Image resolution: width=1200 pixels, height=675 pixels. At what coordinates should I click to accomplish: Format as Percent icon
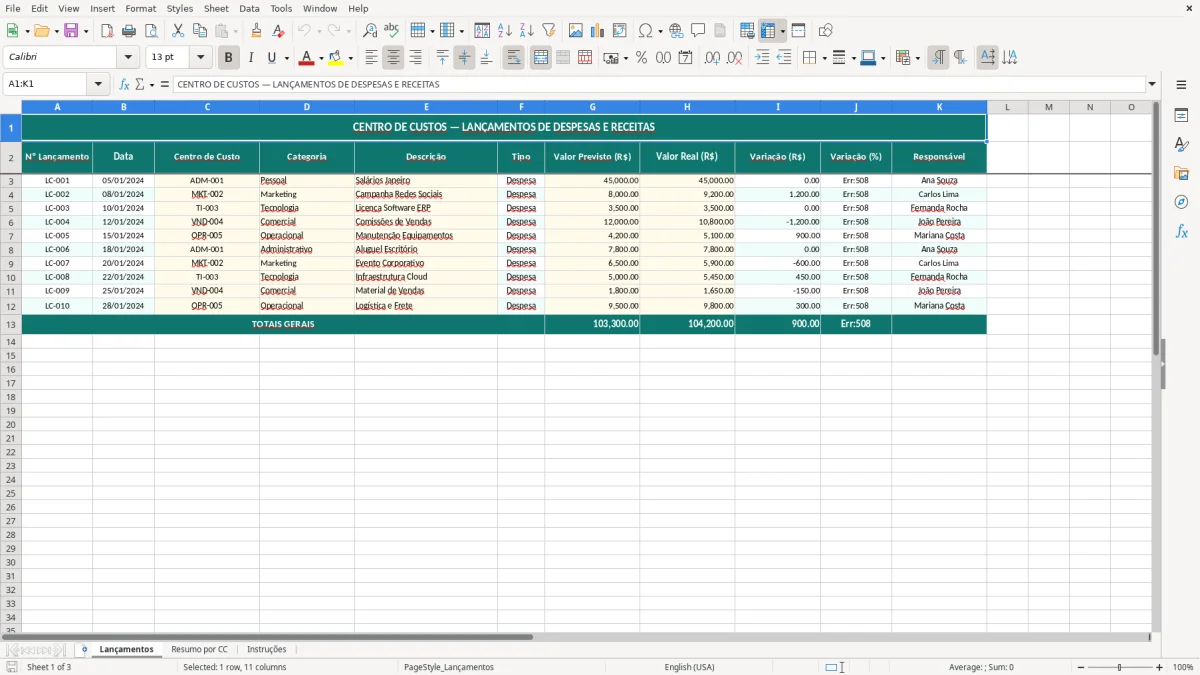[641, 58]
